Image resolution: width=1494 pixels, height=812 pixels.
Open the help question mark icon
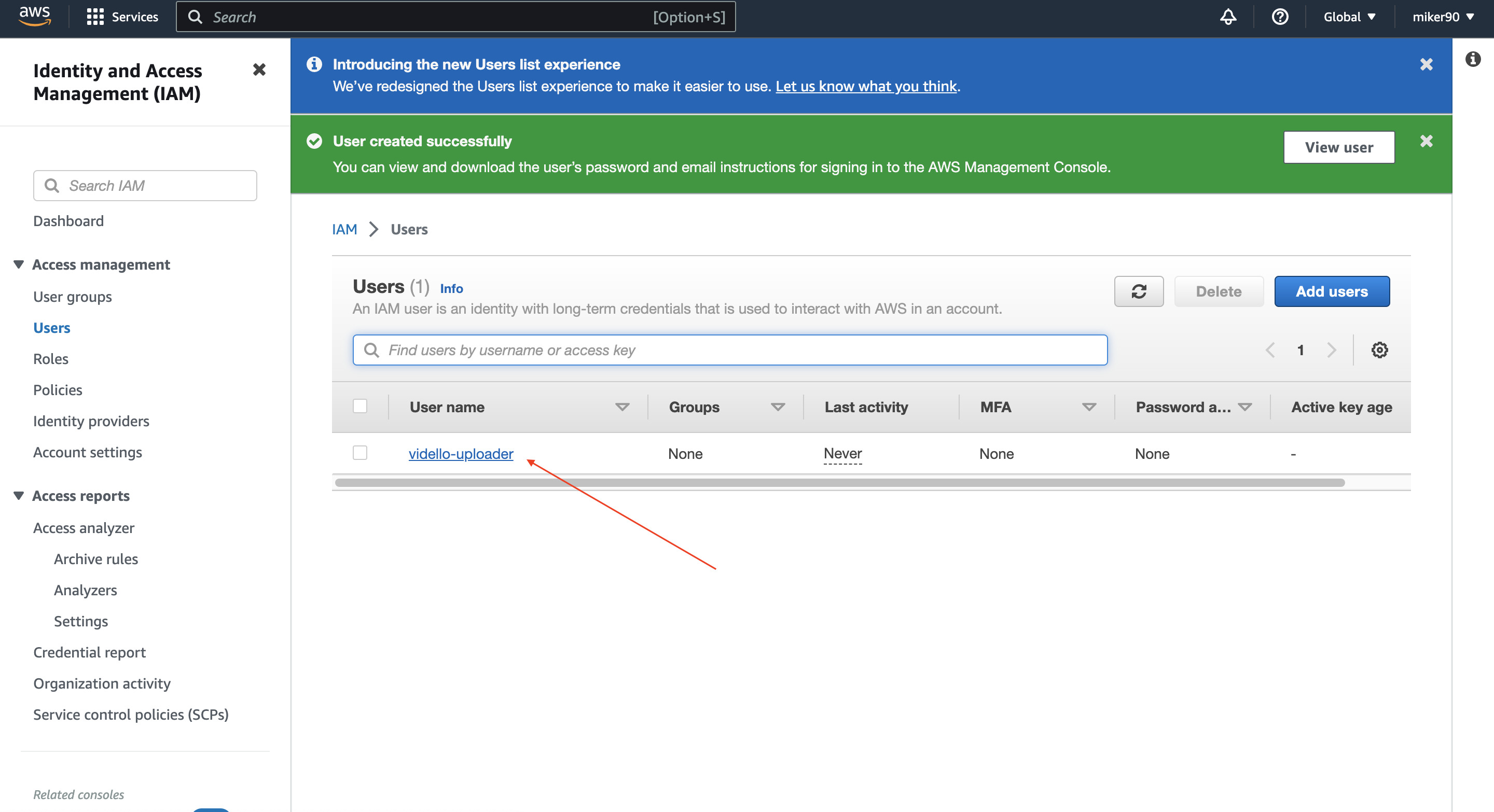[x=1279, y=17]
